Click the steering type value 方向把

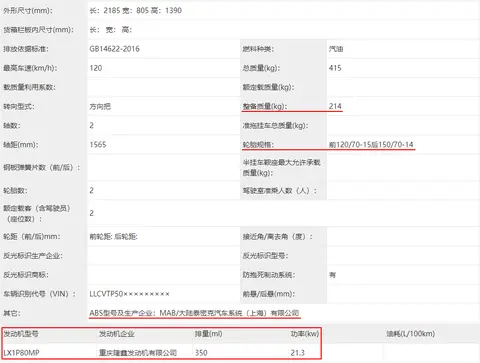[100, 106]
